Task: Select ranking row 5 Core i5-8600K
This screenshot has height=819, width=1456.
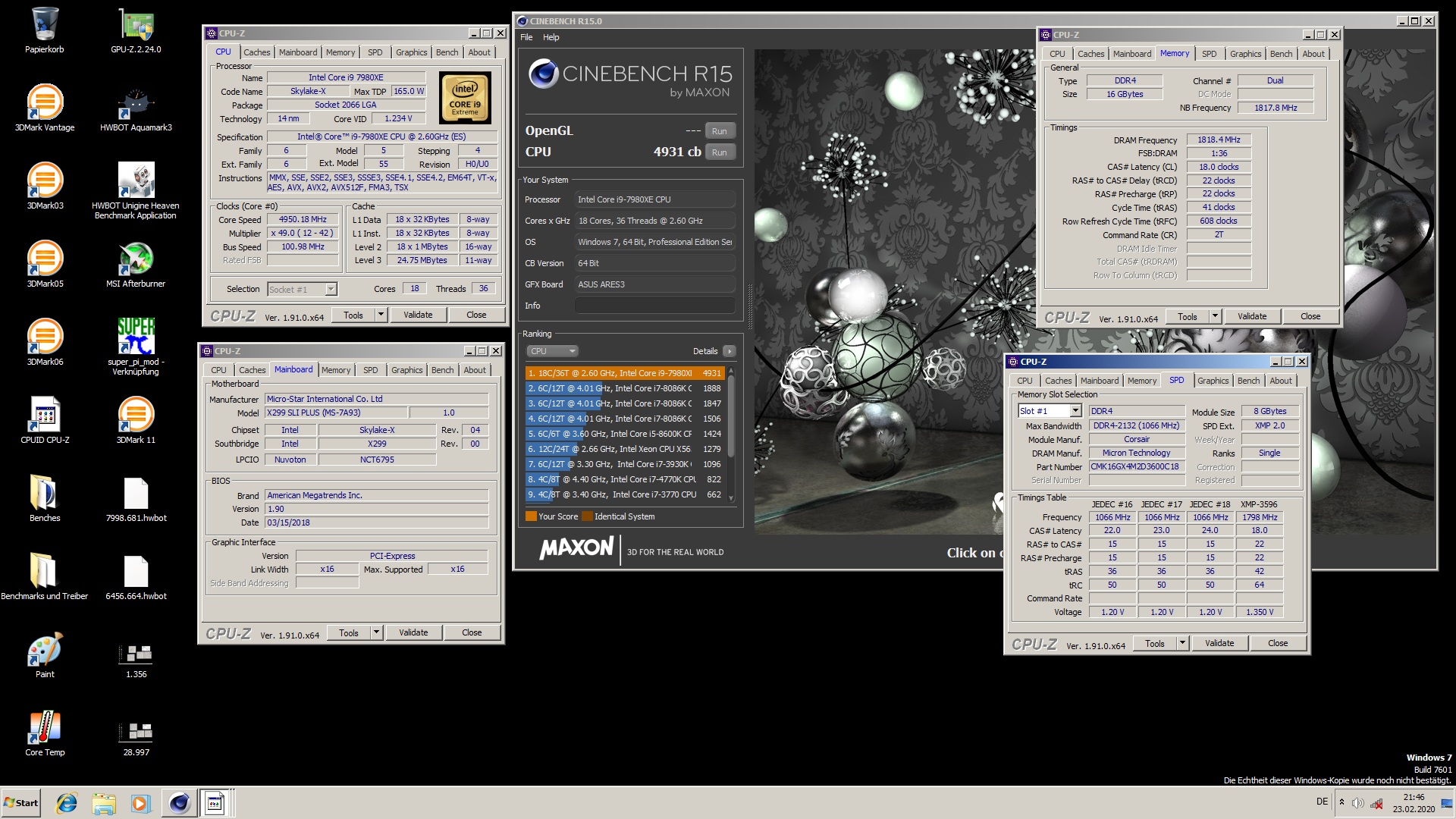Action: [625, 434]
